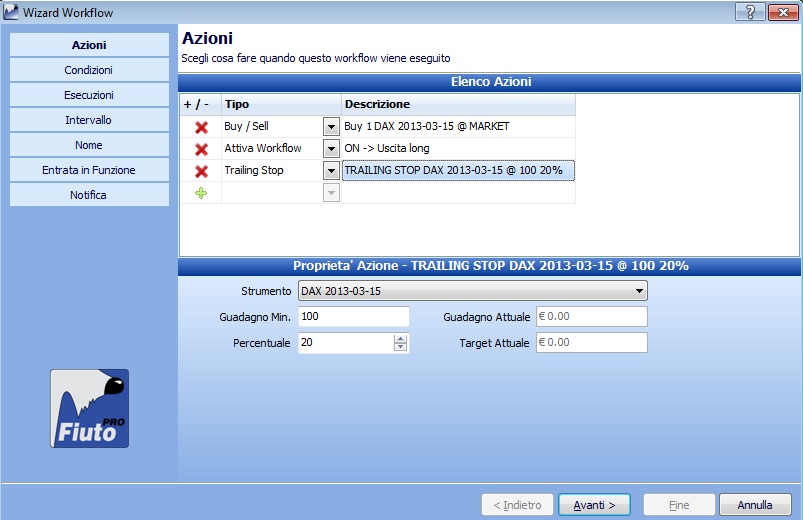Expand the Strumento DAX 2013-03-15 combo box

point(473,291)
